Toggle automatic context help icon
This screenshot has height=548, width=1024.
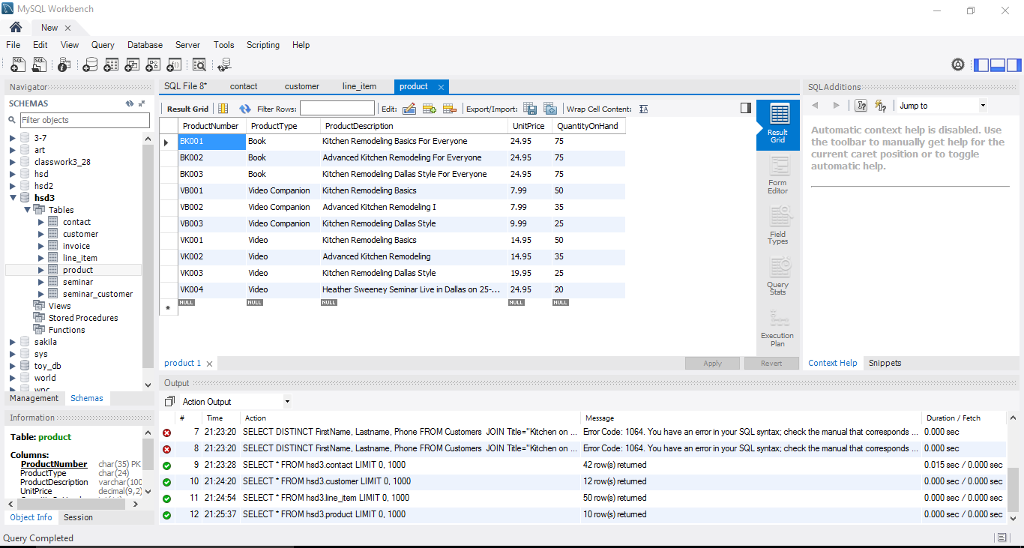[x=880, y=106]
